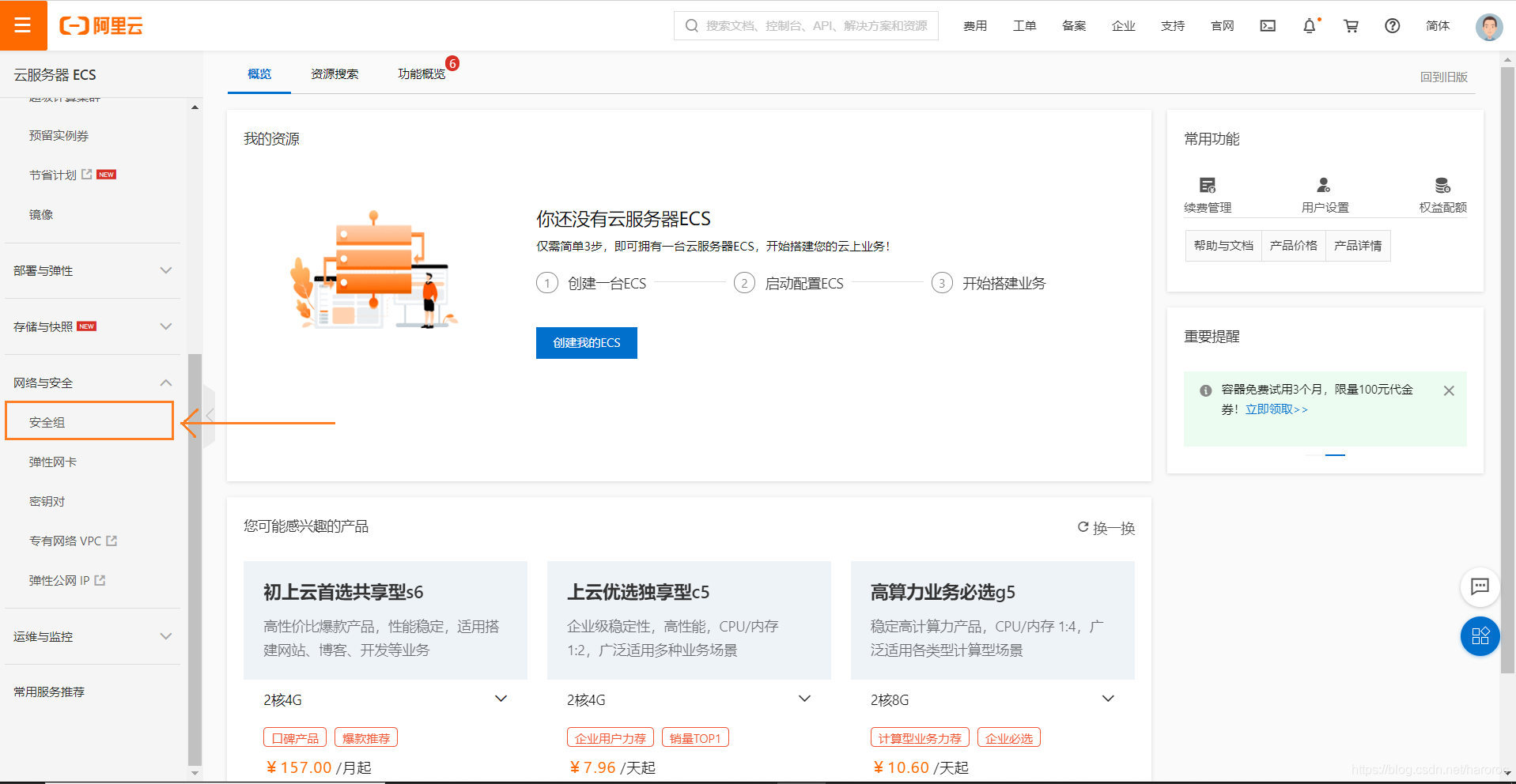Switch to the 概览 tab

pos(259,73)
